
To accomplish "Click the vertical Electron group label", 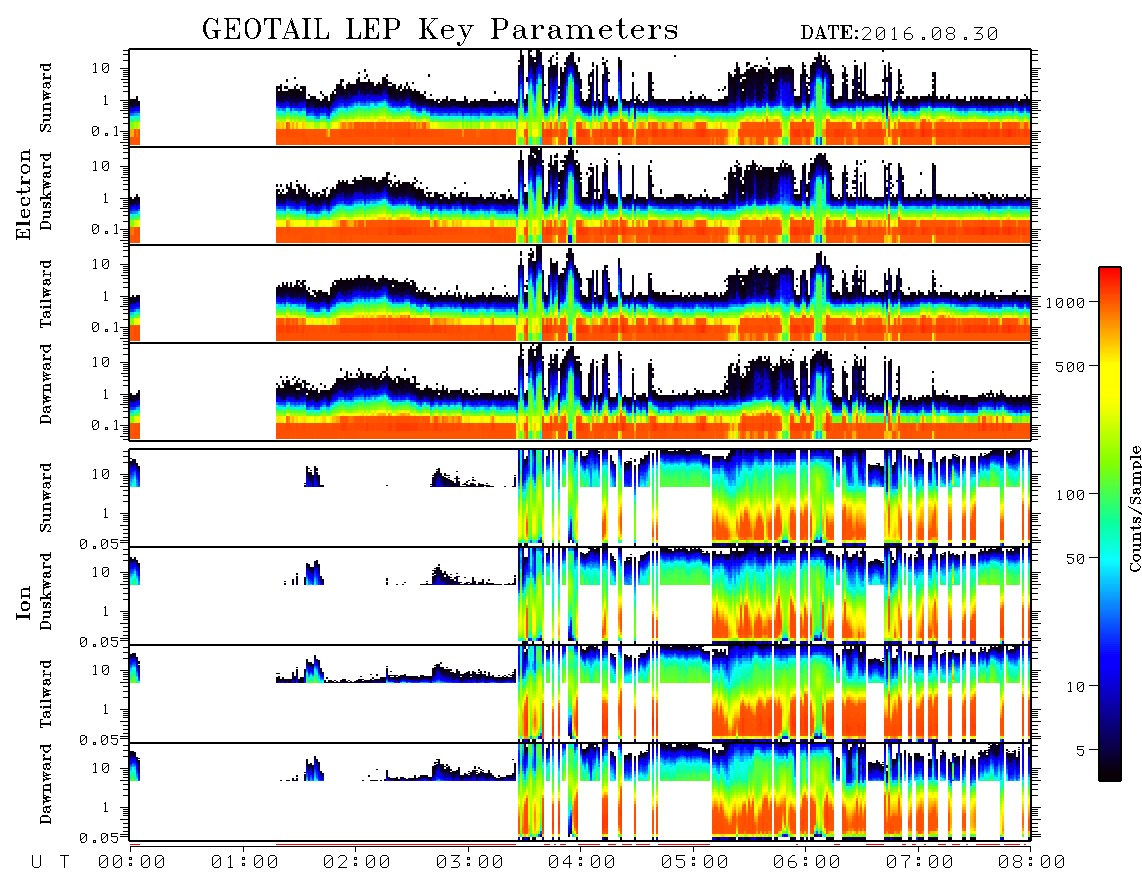I will coord(23,195).
